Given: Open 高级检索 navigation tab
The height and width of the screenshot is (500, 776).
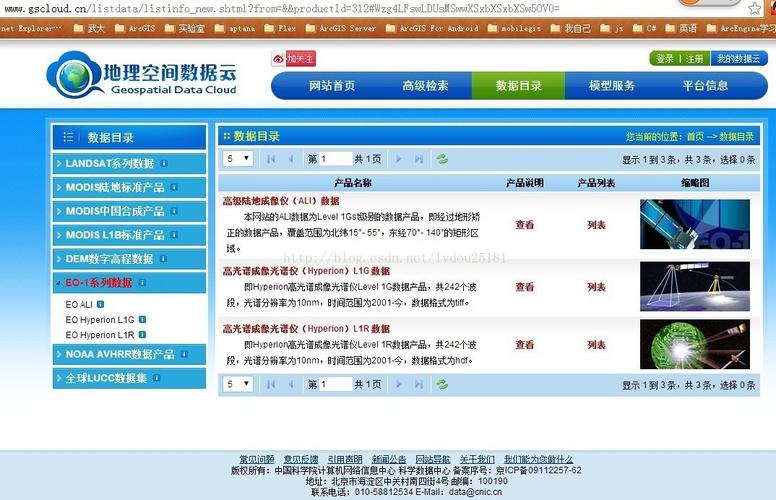Looking at the screenshot, I should point(425,86).
